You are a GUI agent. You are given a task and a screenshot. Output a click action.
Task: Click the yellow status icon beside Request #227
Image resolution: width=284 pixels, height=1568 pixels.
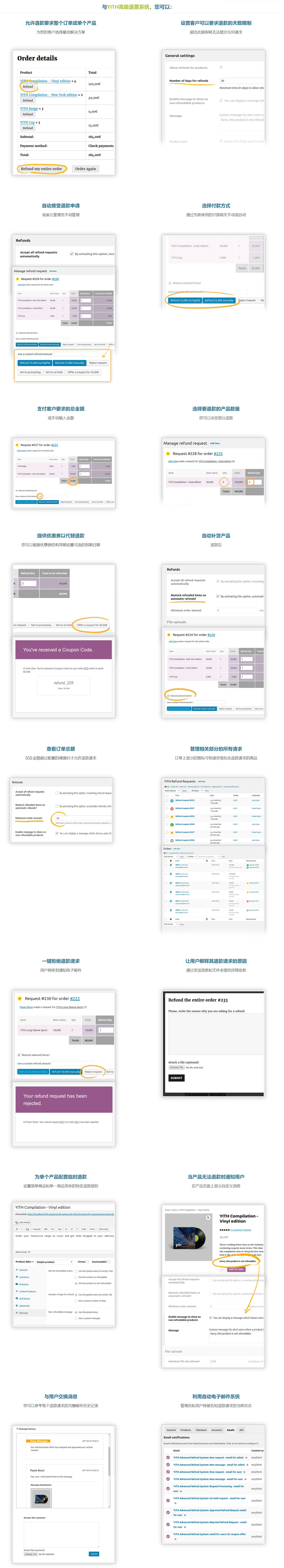[17, 445]
